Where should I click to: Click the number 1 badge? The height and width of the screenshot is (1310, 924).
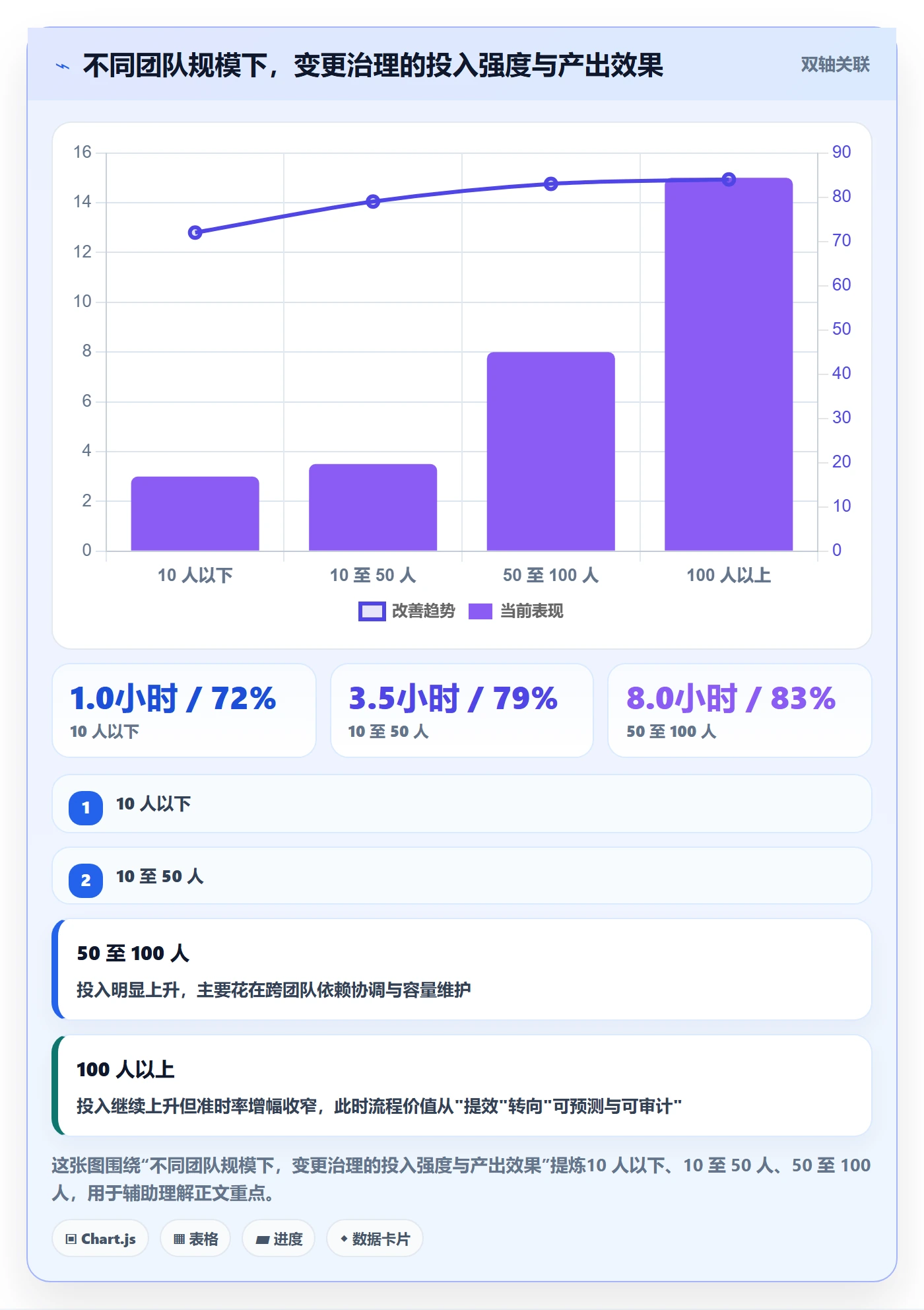[86, 808]
